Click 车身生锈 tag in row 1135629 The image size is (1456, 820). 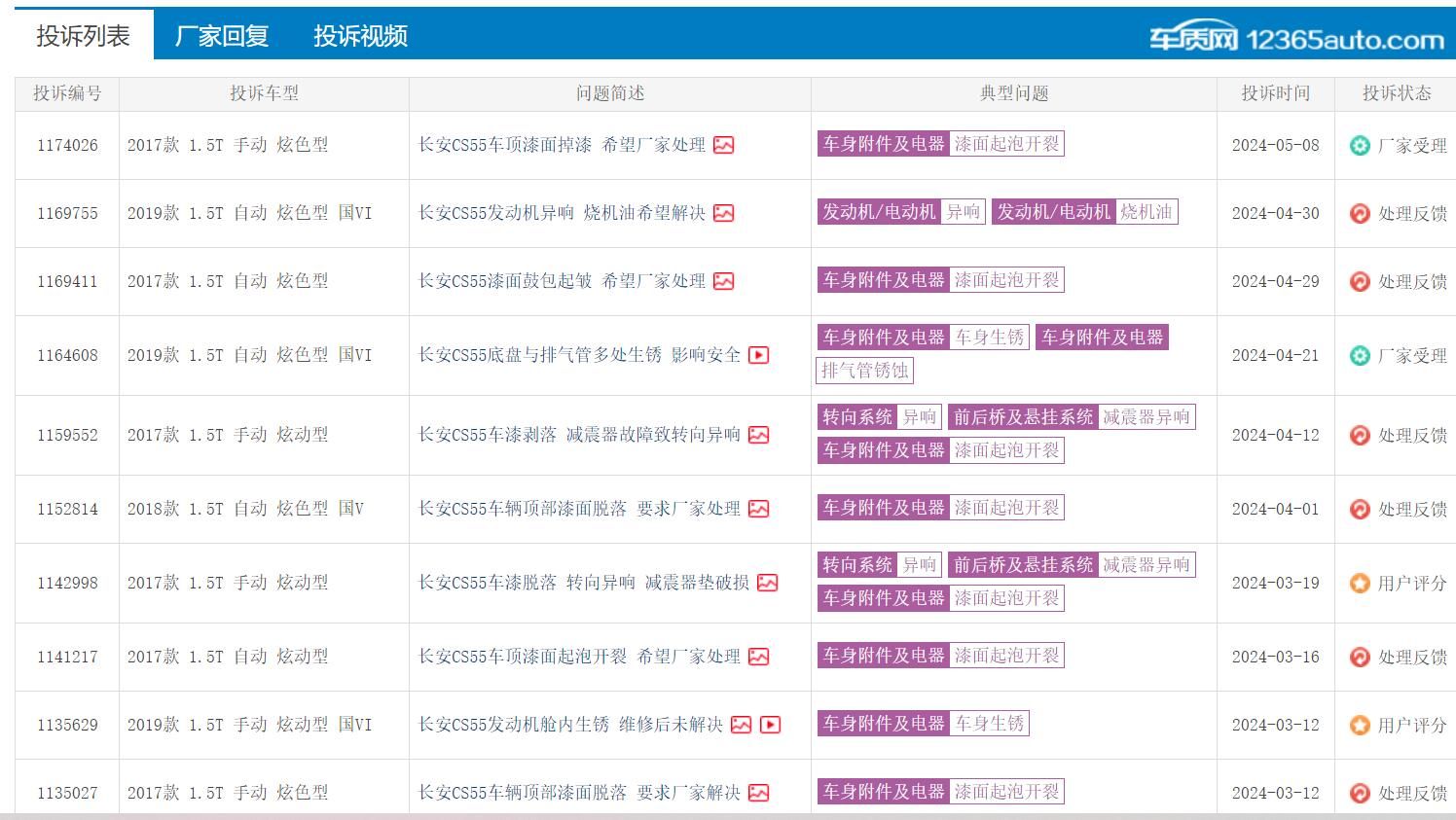(990, 724)
